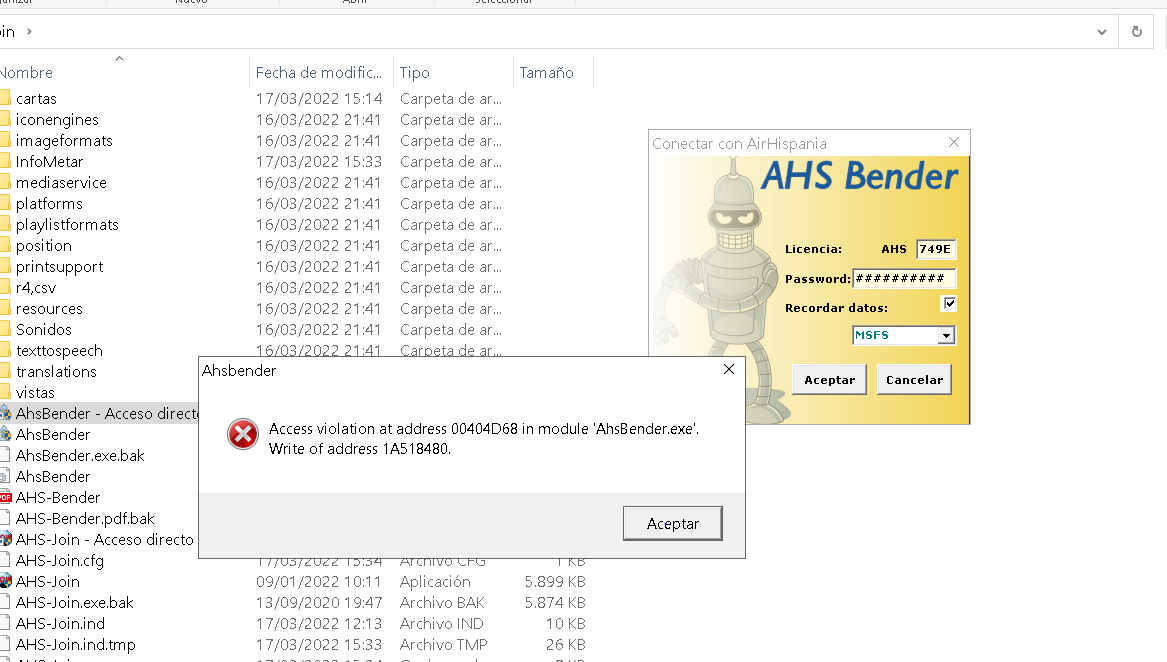
Task: Click Cancelar in the AHS Bender login
Action: tap(914, 380)
